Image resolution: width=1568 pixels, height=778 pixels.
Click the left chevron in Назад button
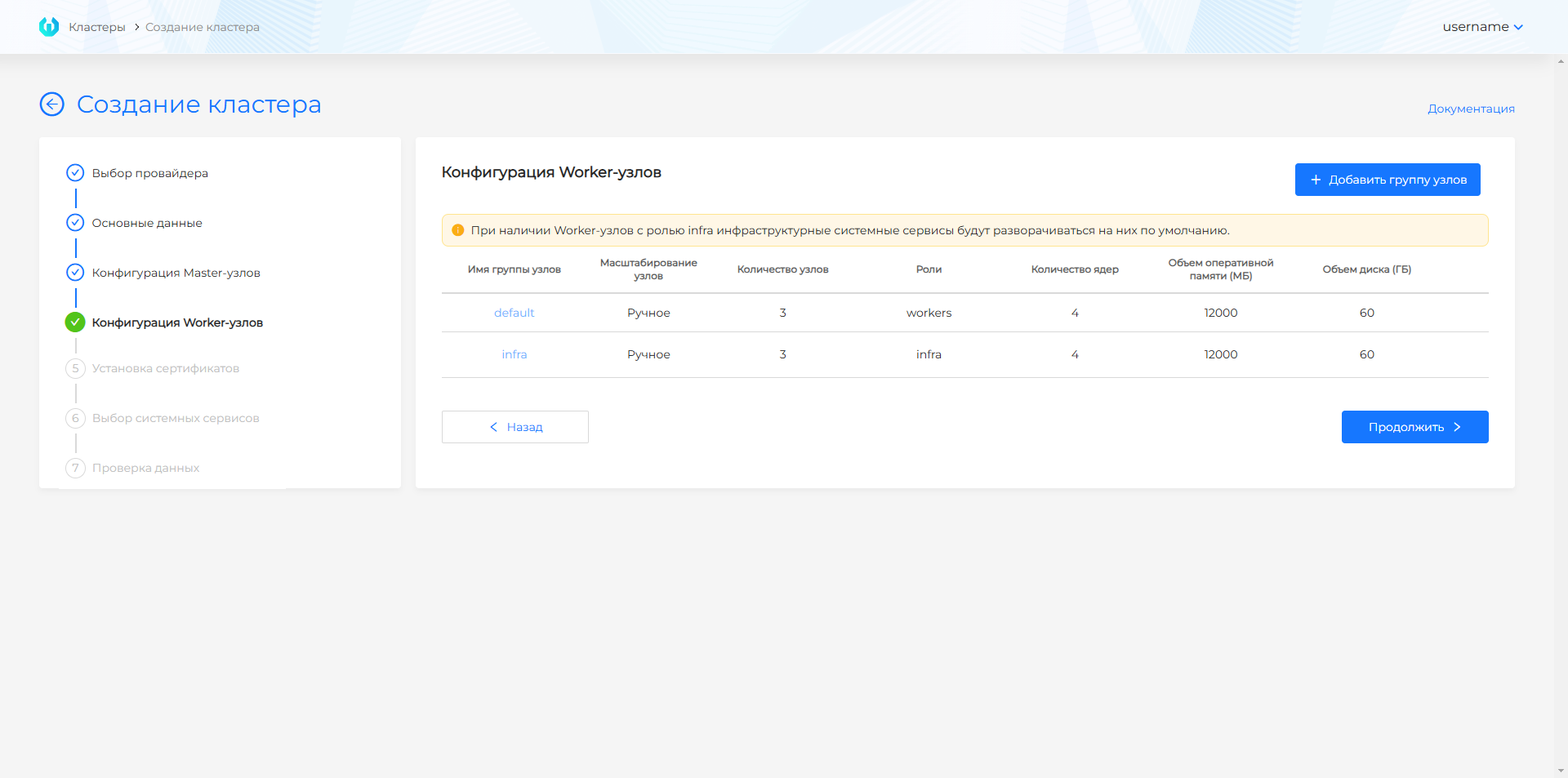coord(492,426)
